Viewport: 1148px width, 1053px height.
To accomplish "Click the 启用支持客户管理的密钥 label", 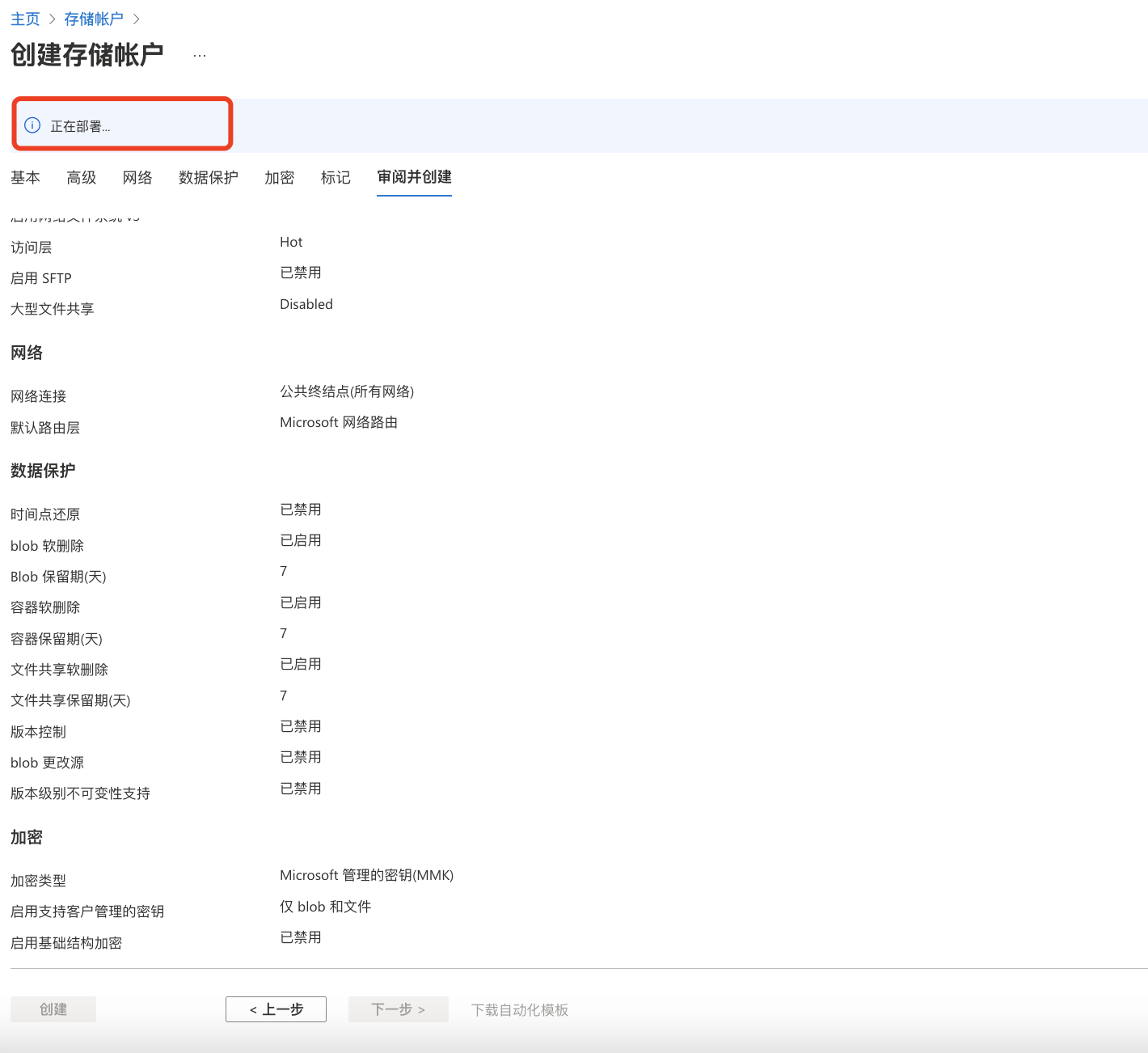I will tap(87, 911).
